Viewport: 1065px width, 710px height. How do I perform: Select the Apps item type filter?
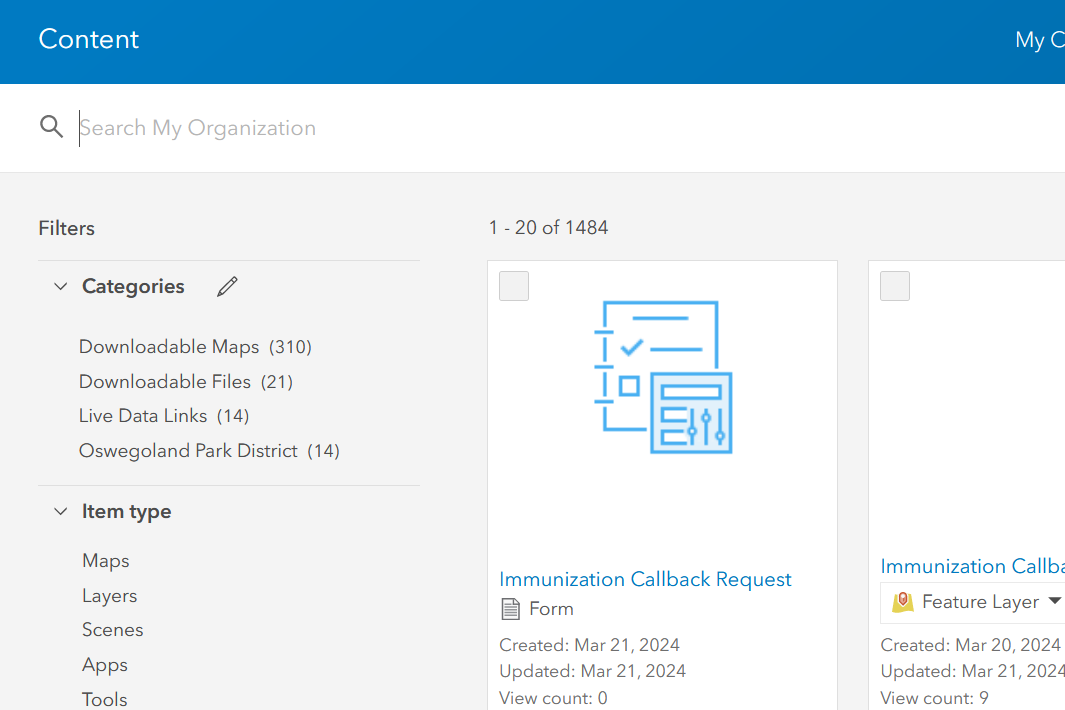pyautogui.click(x=104, y=664)
